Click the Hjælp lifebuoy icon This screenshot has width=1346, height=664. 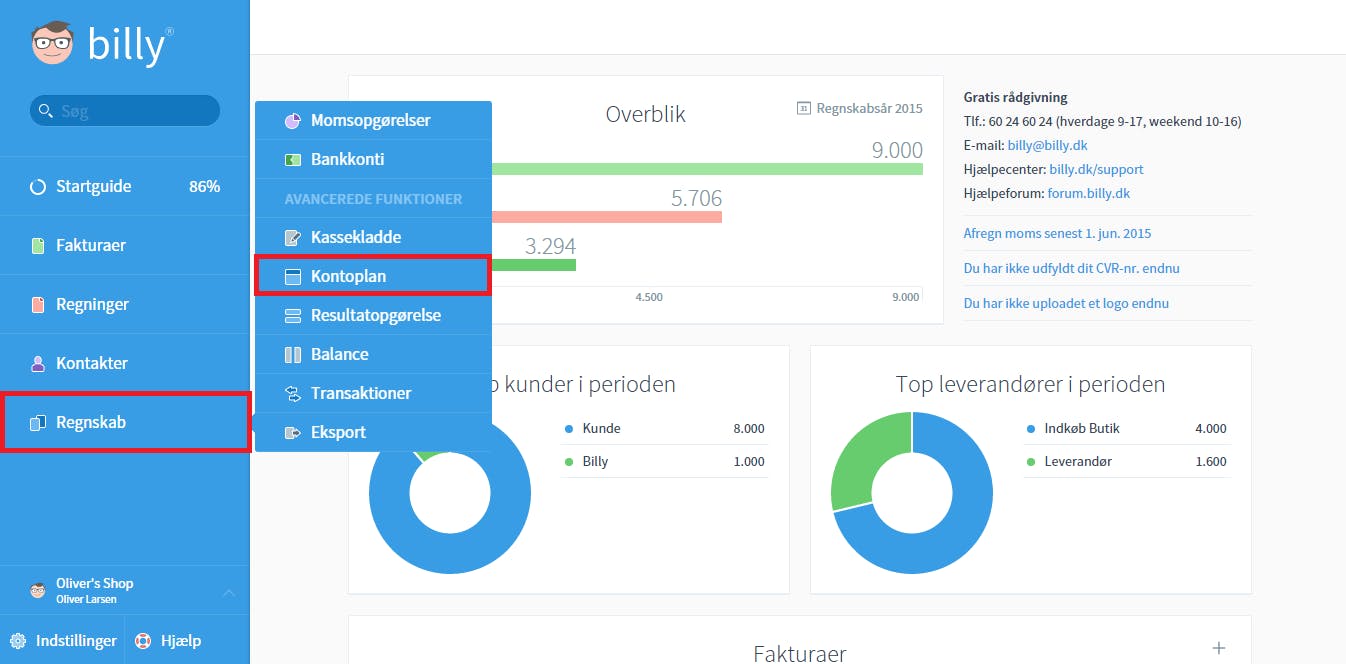pyautogui.click(x=143, y=641)
